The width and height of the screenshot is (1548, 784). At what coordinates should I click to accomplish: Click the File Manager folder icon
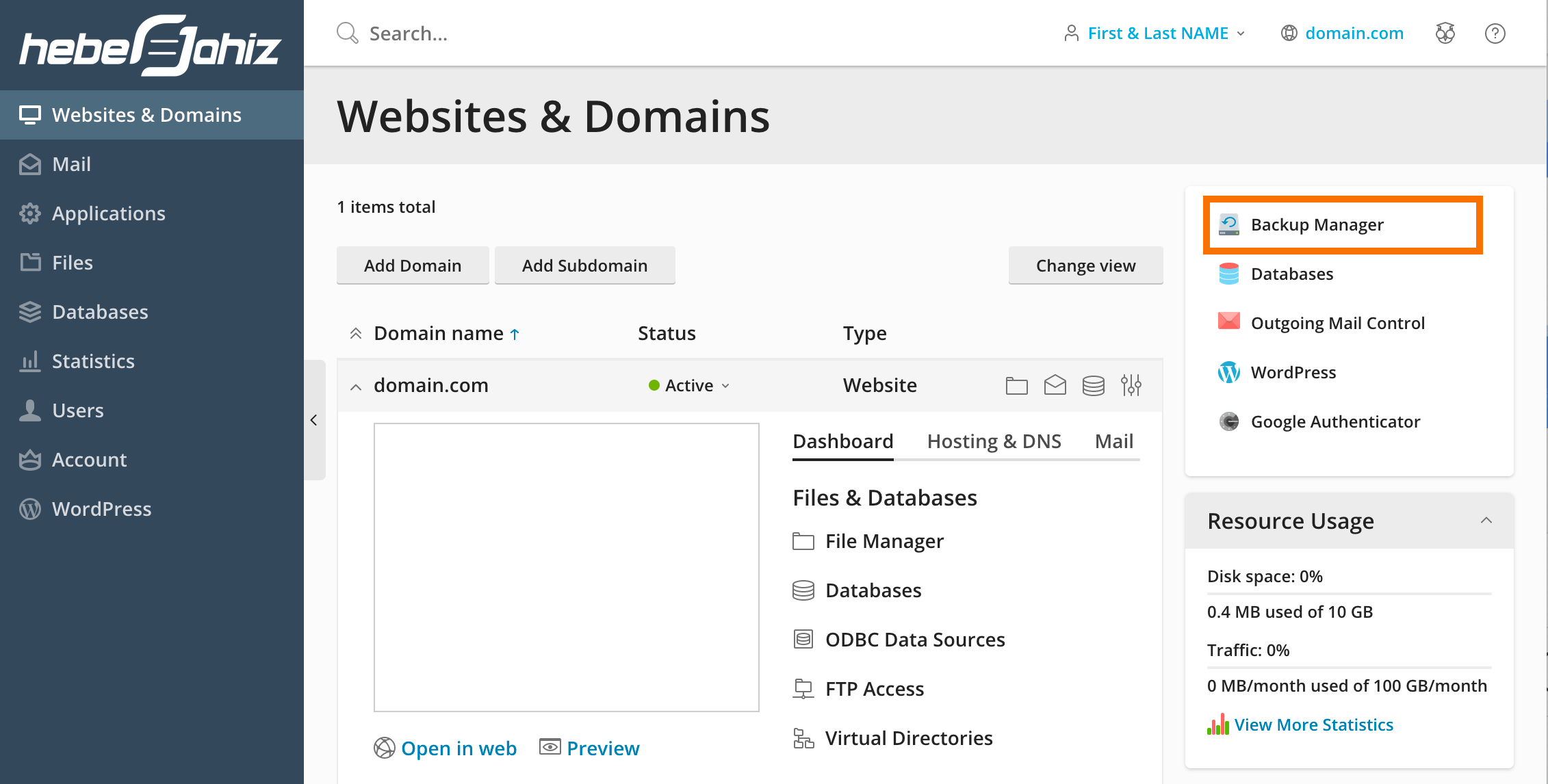point(803,542)
